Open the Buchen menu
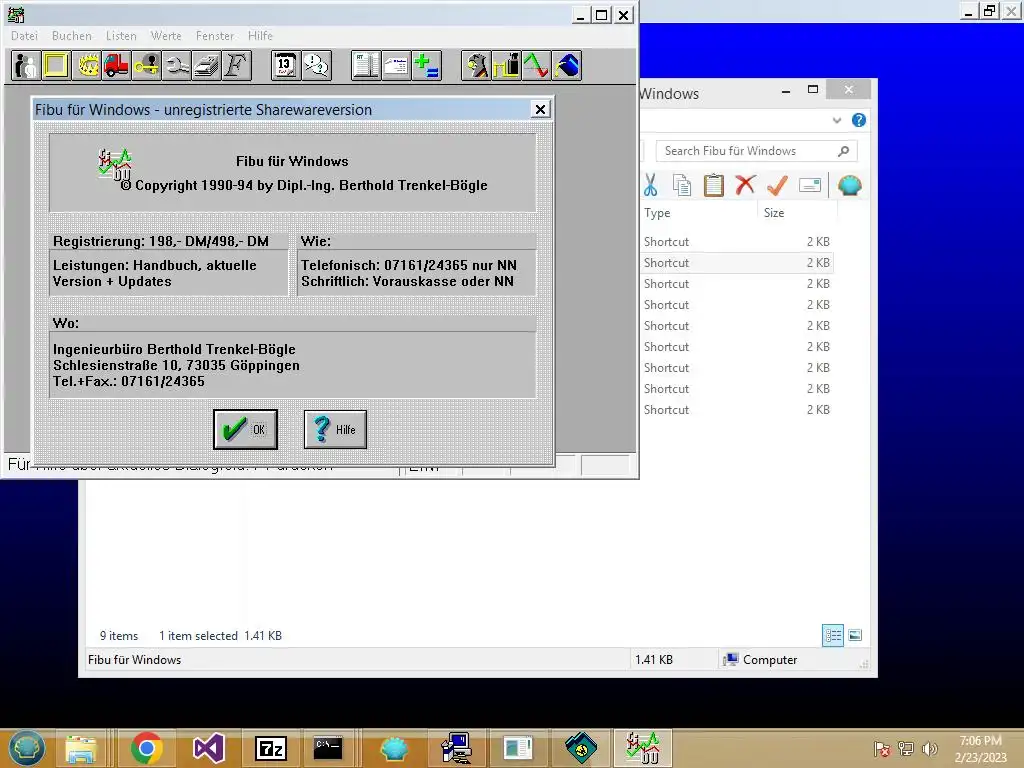Image resolution: width=1024 pixels, height=768 pixels. click(x=72, y=36)
